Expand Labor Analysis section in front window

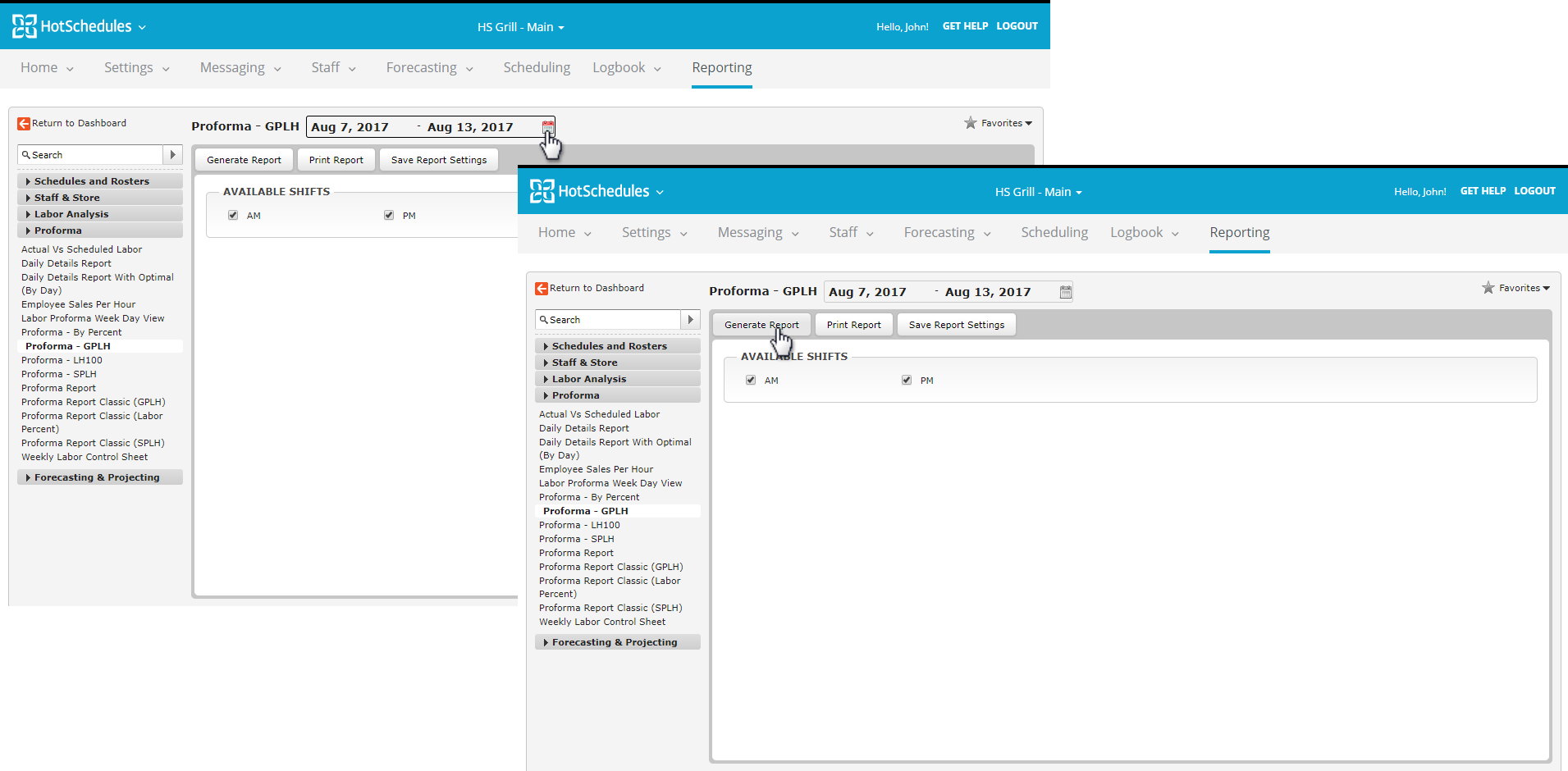pos(618,379)
